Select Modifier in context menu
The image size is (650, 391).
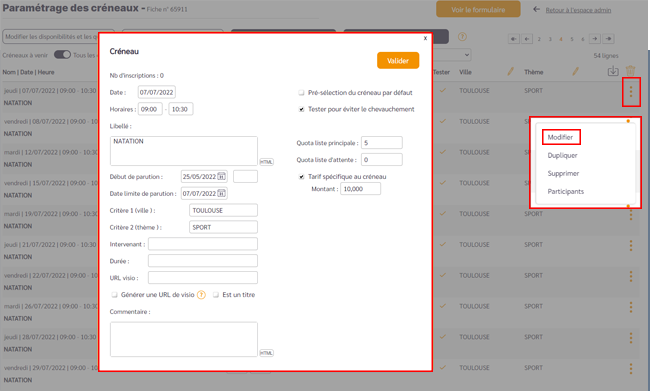click(x=560, y=137)
